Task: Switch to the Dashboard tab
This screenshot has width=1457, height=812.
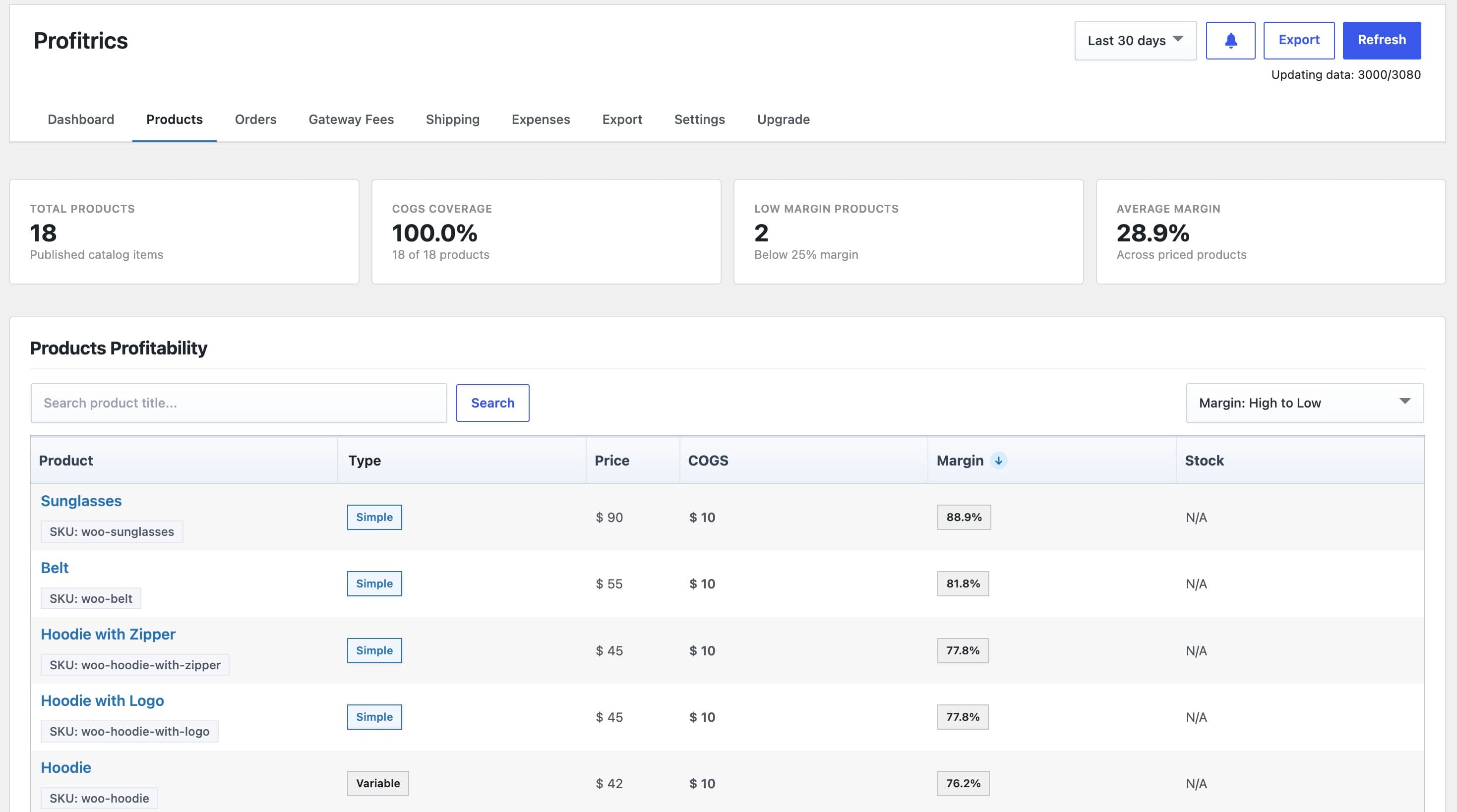Action: 81,119
